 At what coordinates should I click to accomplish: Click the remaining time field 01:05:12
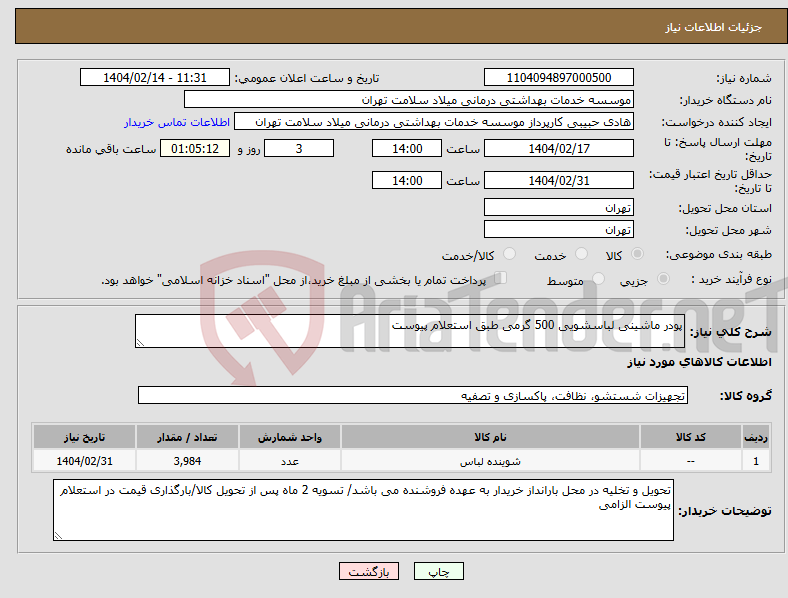tap(195, 149)
